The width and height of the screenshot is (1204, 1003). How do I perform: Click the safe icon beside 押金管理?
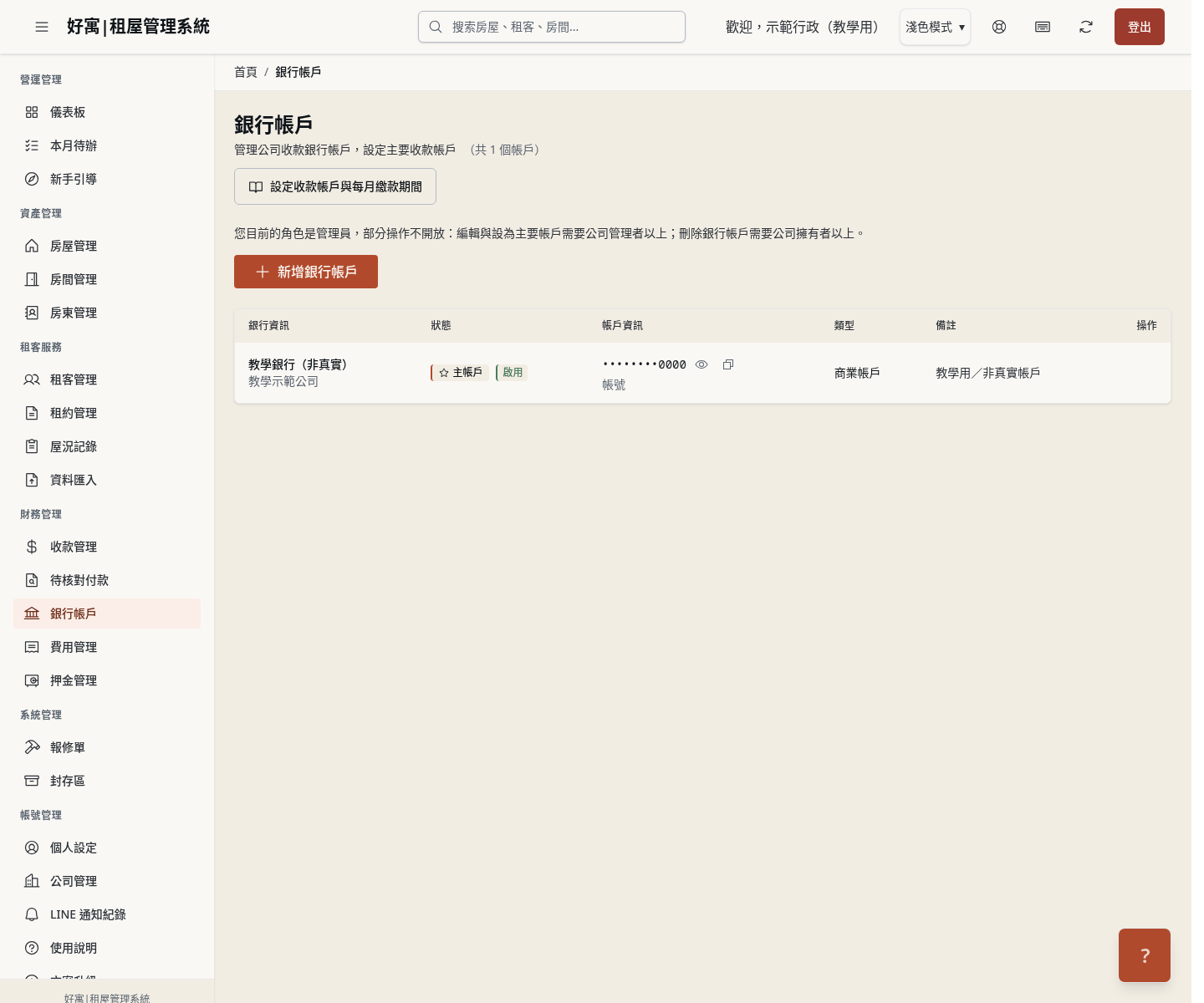coord(32,680)
